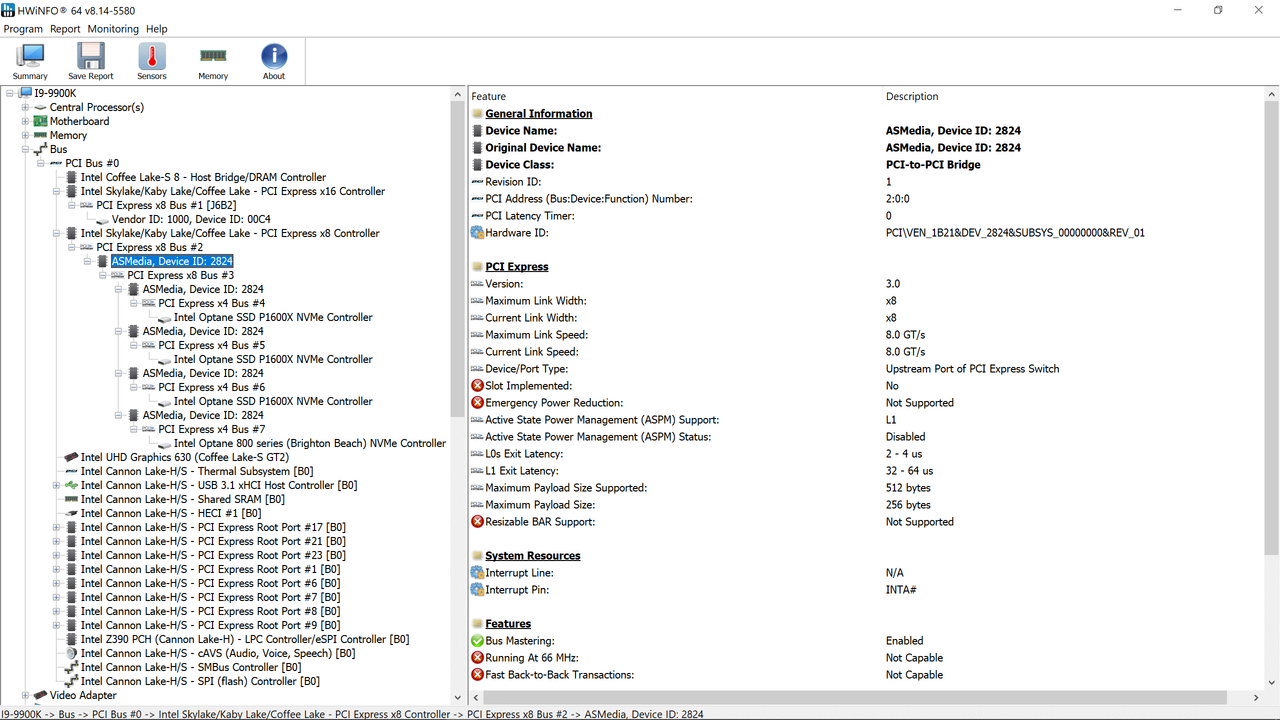
Task: Select Intel Coffee Lake-S 8 Host Bridge
Action: [x=203, y=177]
